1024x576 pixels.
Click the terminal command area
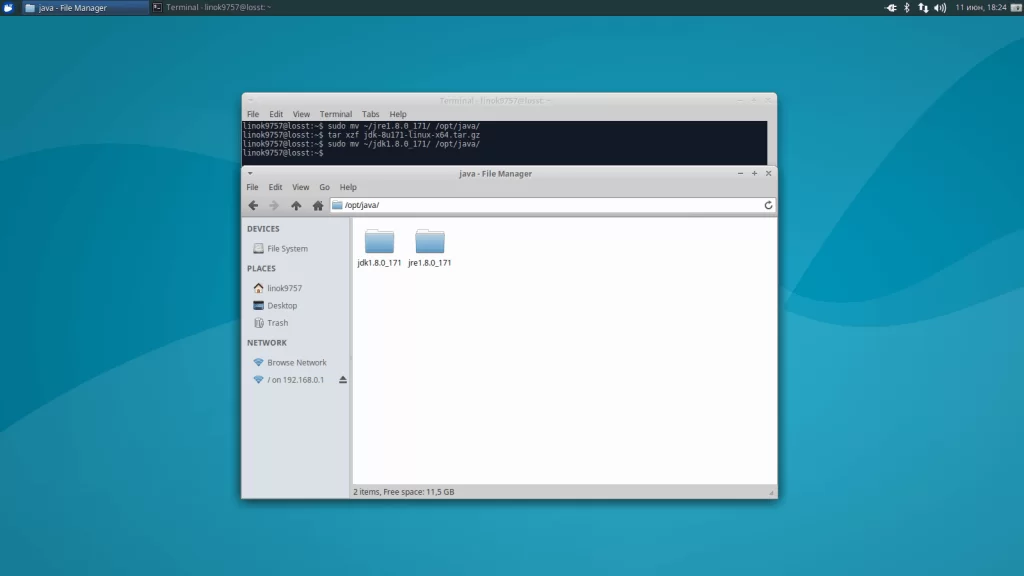click(504, 142)
